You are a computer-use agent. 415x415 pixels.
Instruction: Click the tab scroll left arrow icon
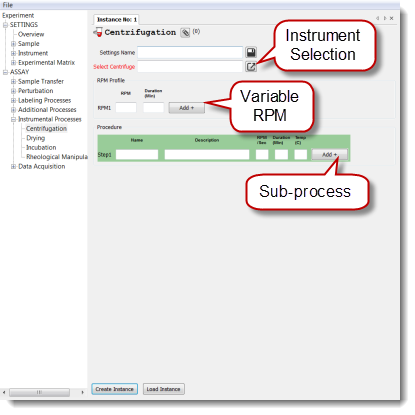[378, 18]
